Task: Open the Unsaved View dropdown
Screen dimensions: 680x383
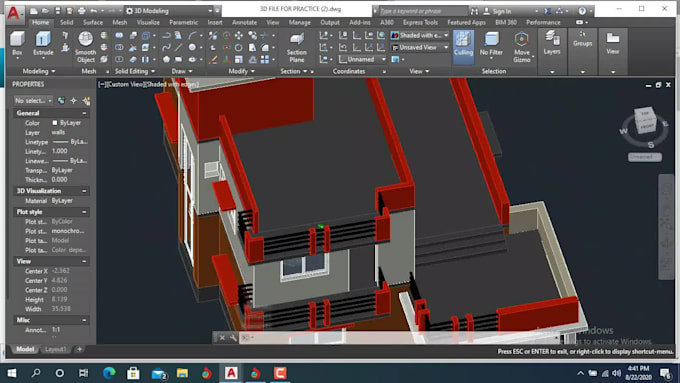Action: [420, 47]
